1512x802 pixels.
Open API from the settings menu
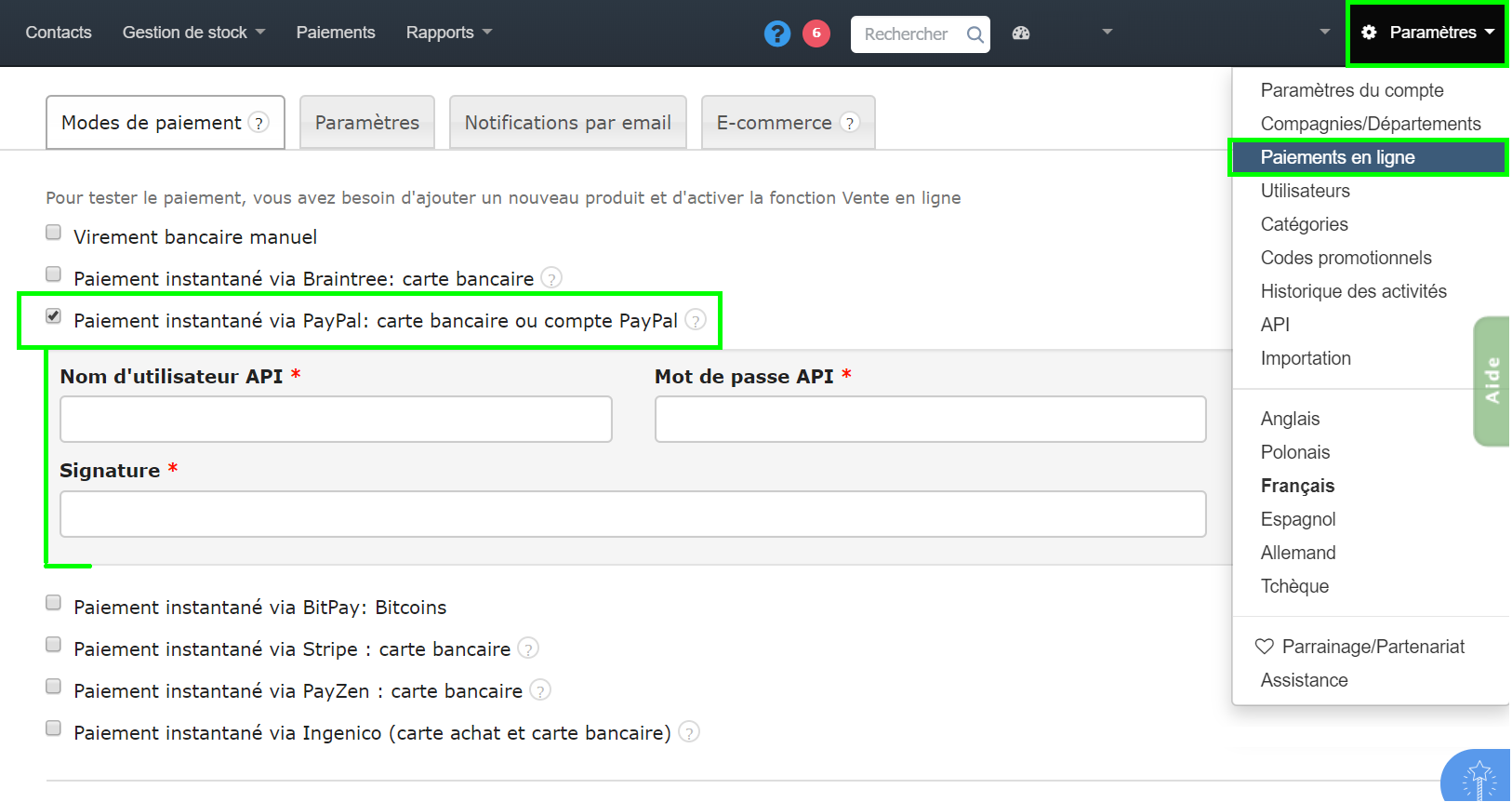pyautogui.click(x=1275, y=325)
